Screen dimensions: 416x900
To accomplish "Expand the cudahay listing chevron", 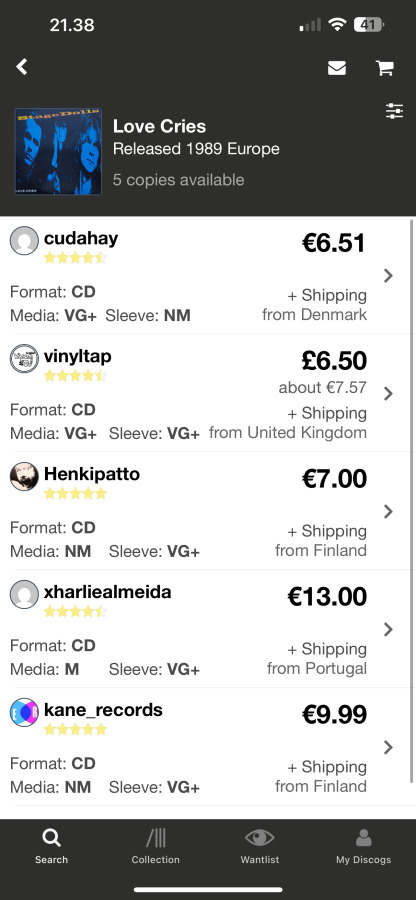I will tap(388, 276).
